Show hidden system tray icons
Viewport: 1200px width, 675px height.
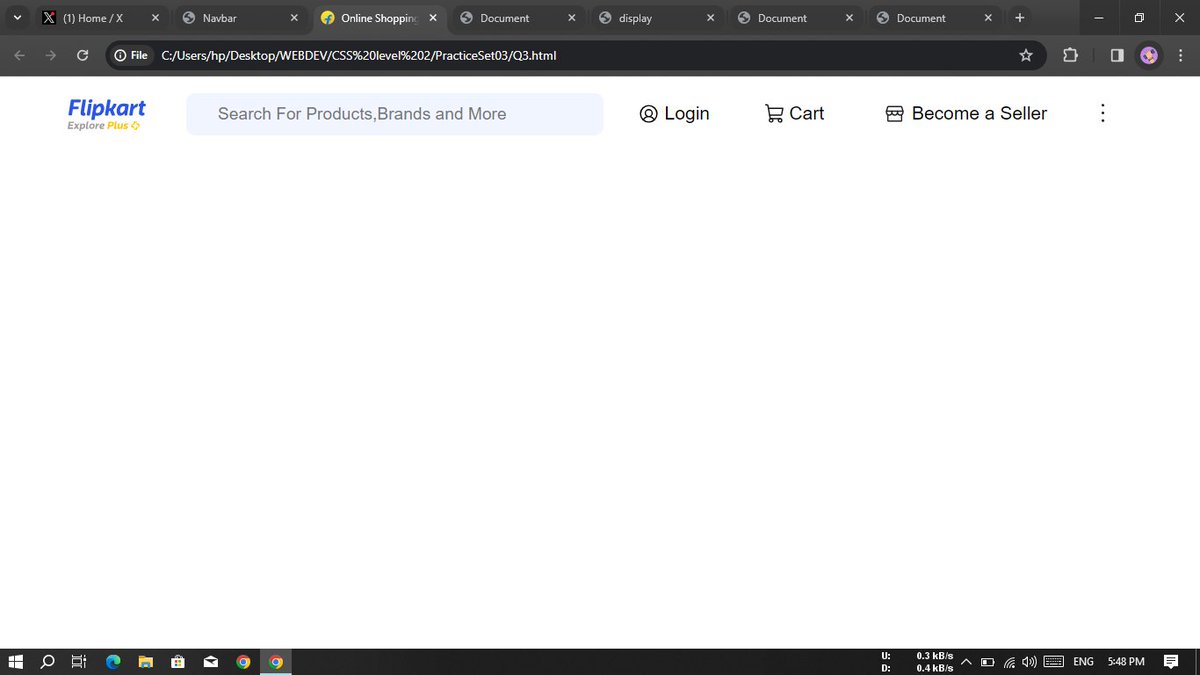click(x=966, y=662)
